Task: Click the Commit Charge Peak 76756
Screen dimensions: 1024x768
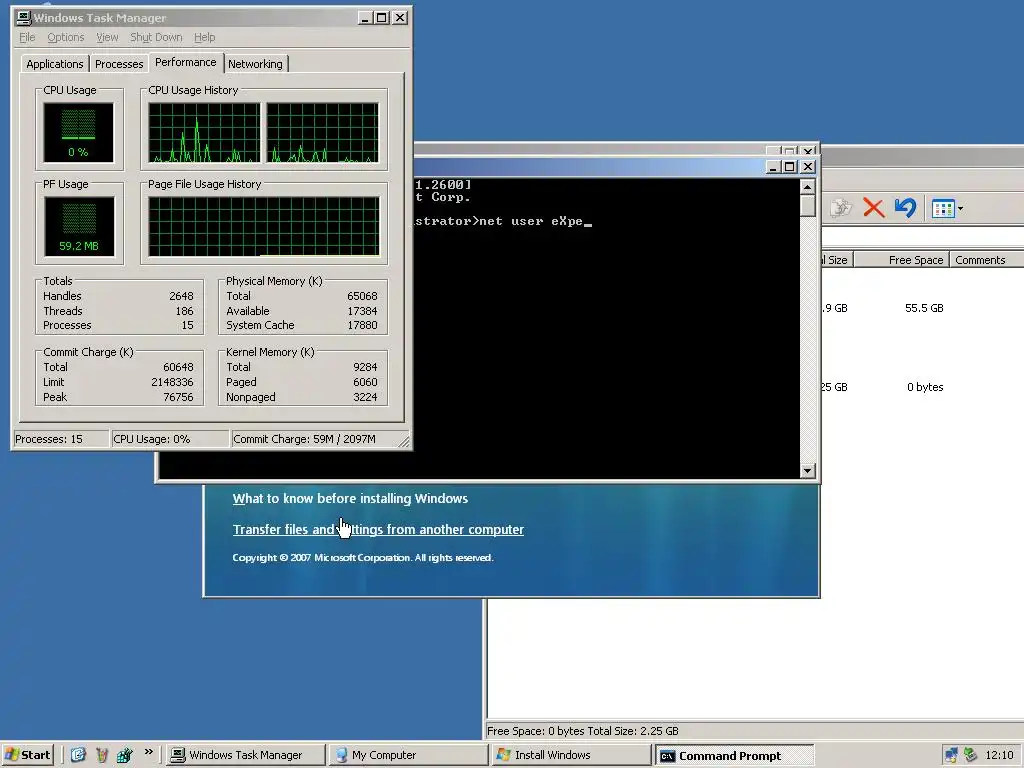Action: 178,397
